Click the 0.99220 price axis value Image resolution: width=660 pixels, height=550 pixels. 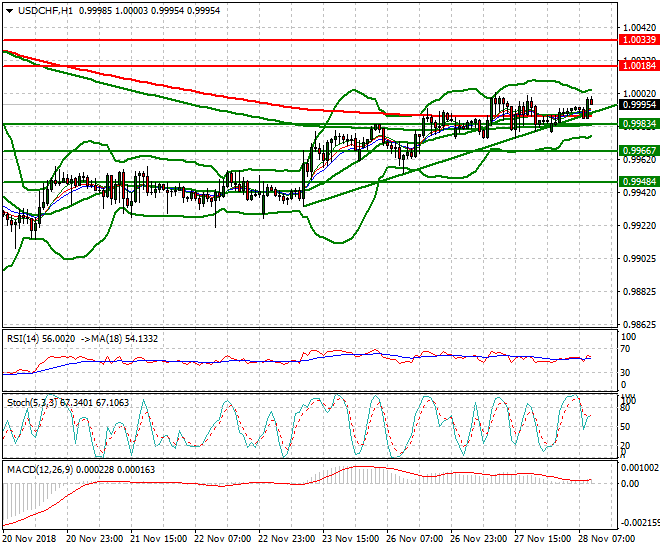(639, 226)
